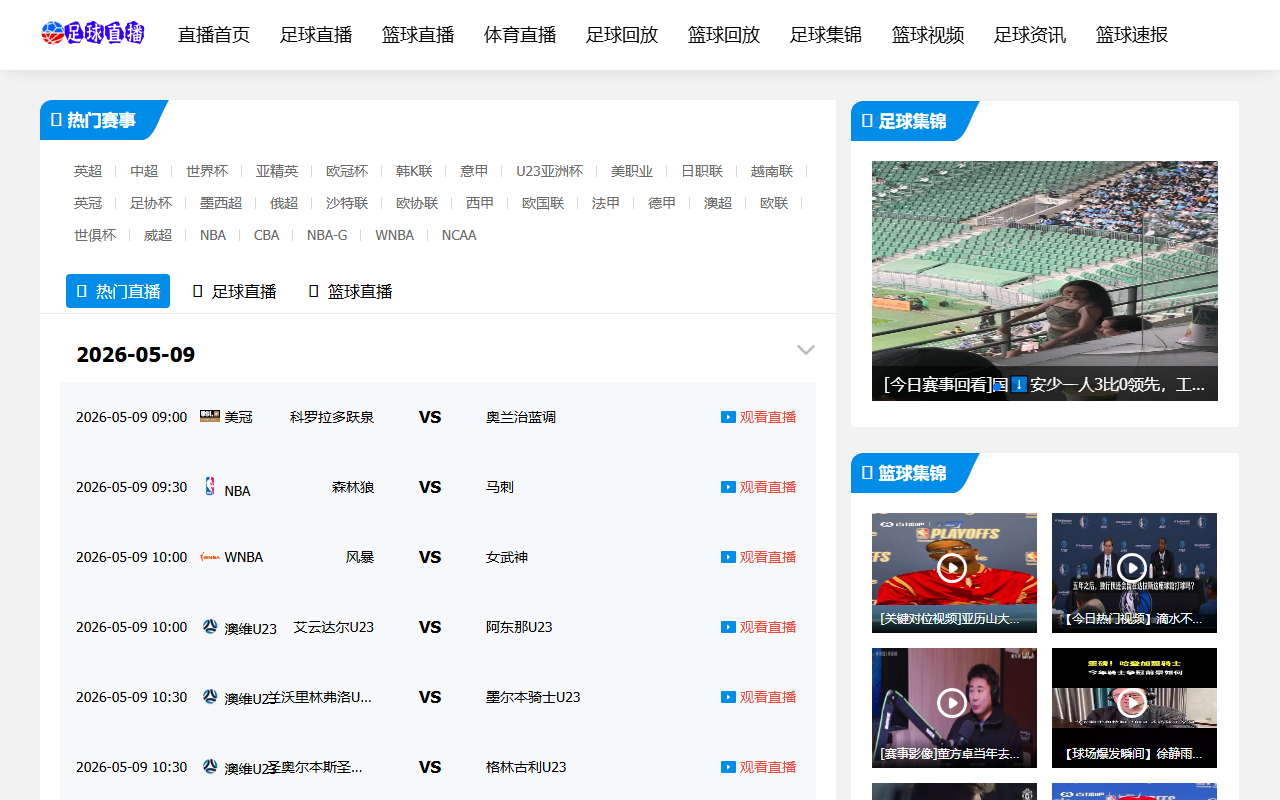
Task: Switch to 热门直播 tab
Action: (x=118, y=291)
